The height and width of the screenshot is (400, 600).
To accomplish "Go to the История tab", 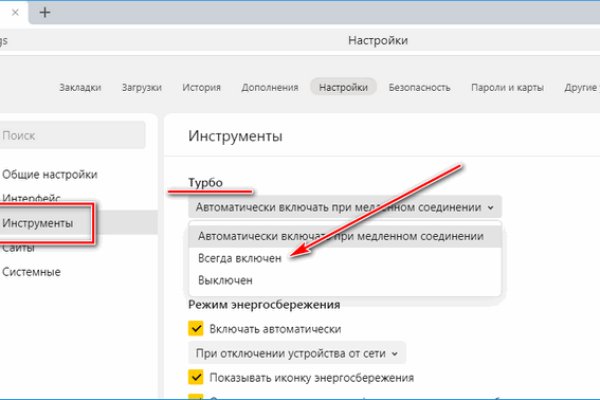I will click(x=201, y=88).
